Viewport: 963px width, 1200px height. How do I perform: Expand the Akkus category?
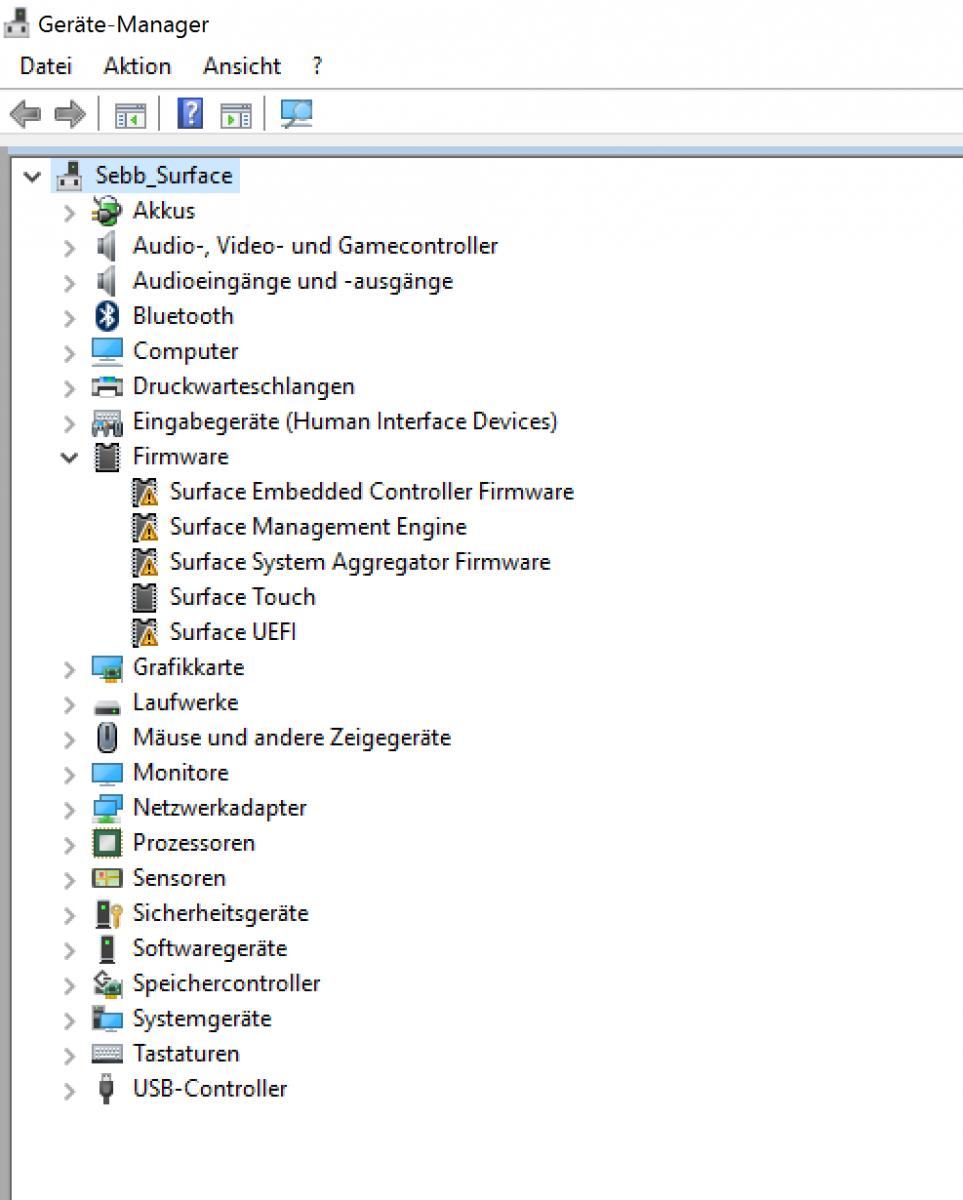coord(69,212)
